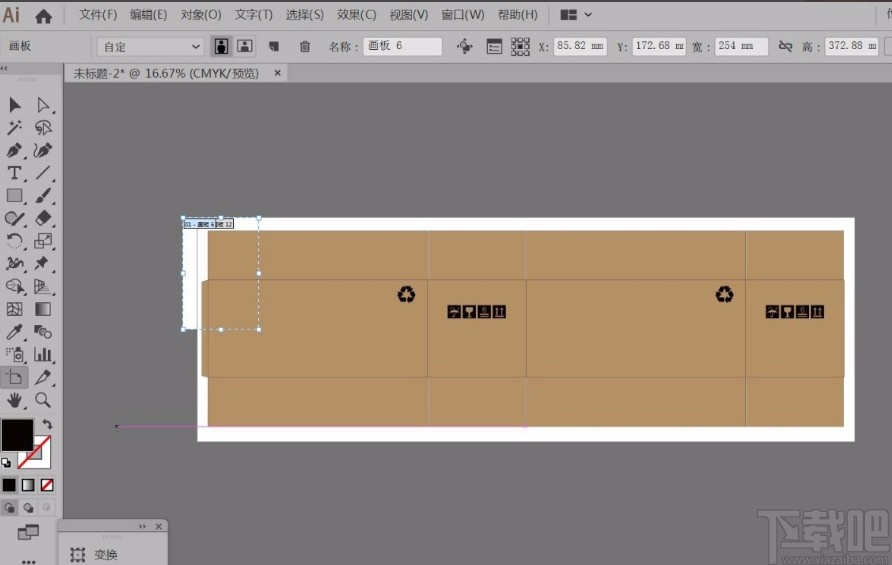Select the Line Segment tool
The height and width of the screenshot is (565, 892).
(43, 172)
